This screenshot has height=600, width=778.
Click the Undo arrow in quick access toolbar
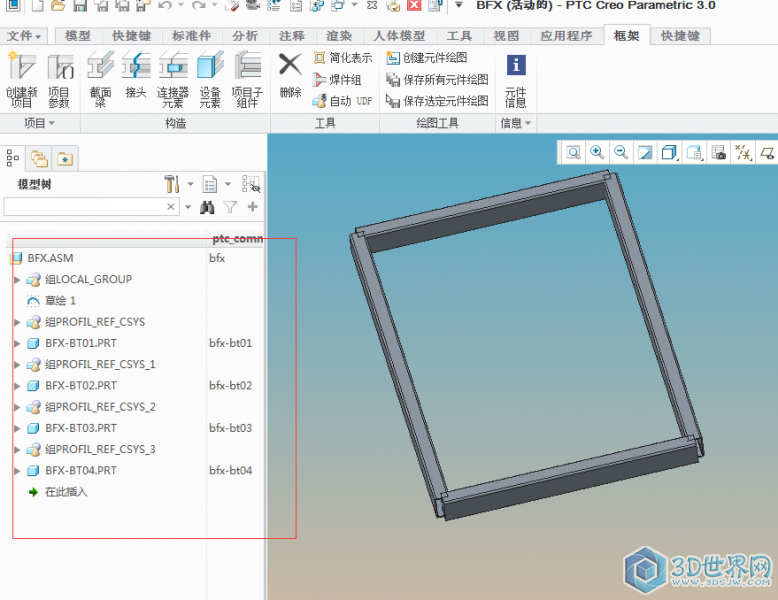click(165, 5)
